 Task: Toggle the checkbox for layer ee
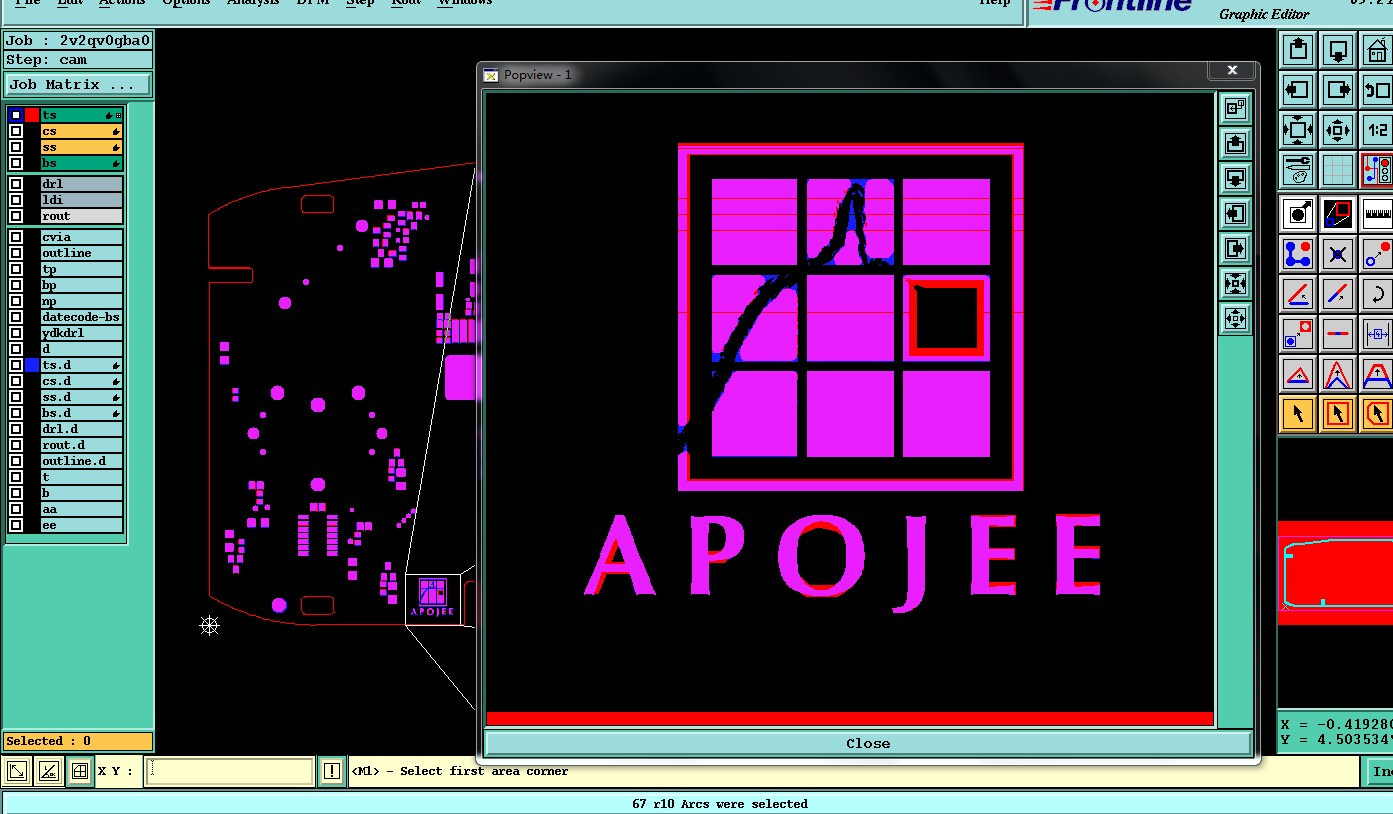tap(16, 525)
